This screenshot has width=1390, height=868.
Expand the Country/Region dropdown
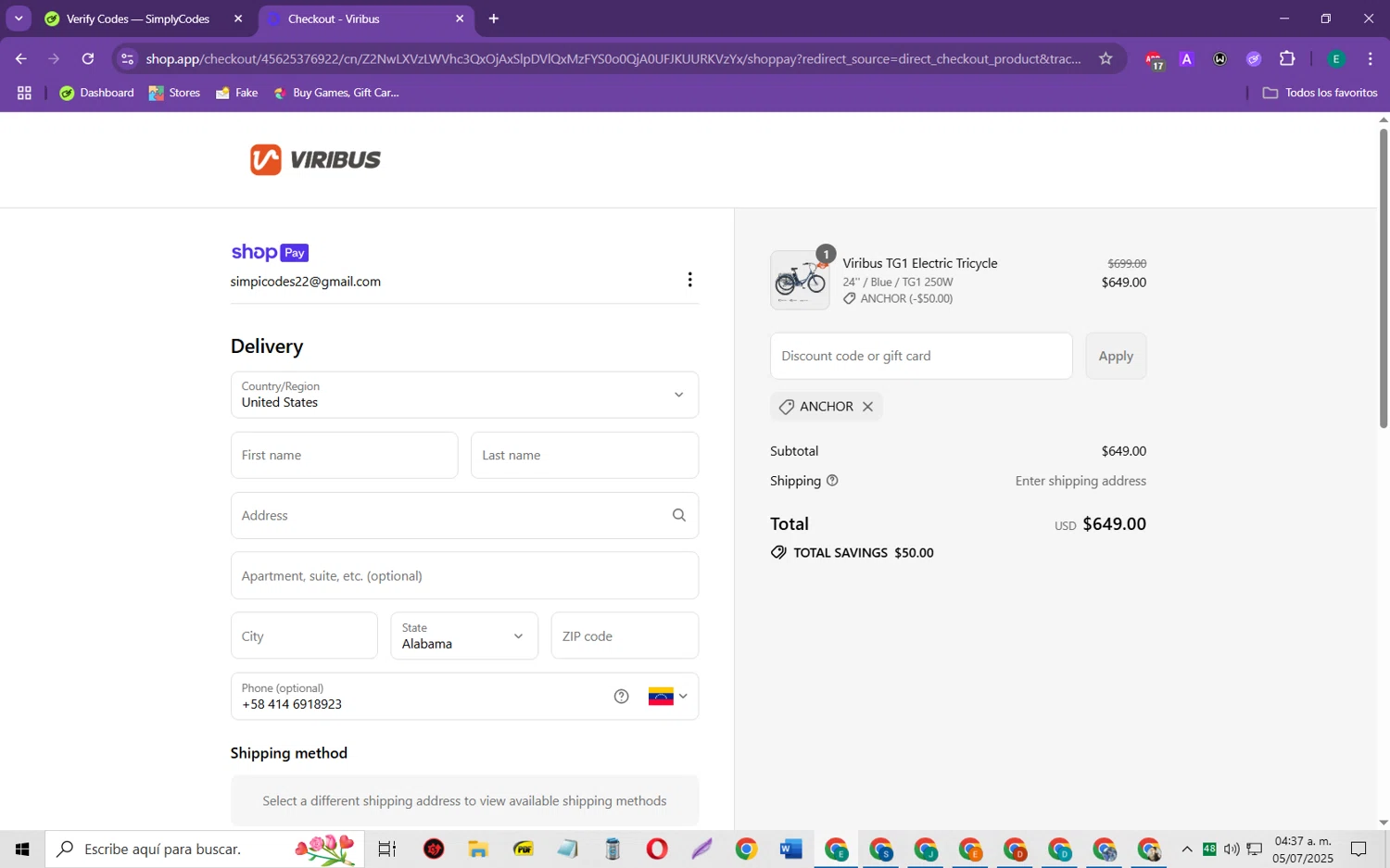[x=464, y=395]
